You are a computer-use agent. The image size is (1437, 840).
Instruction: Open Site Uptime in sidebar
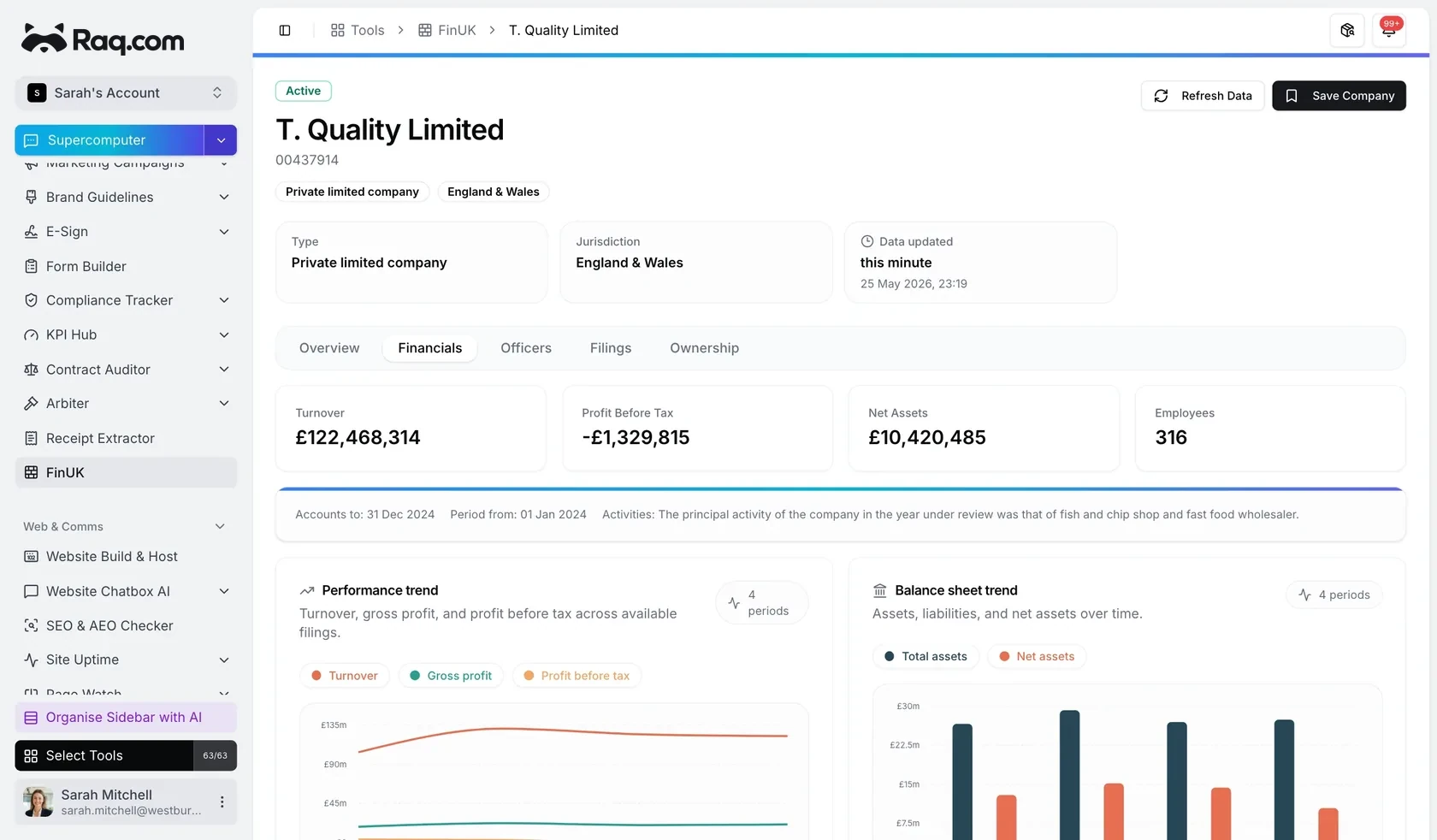[x=126, y=660]
